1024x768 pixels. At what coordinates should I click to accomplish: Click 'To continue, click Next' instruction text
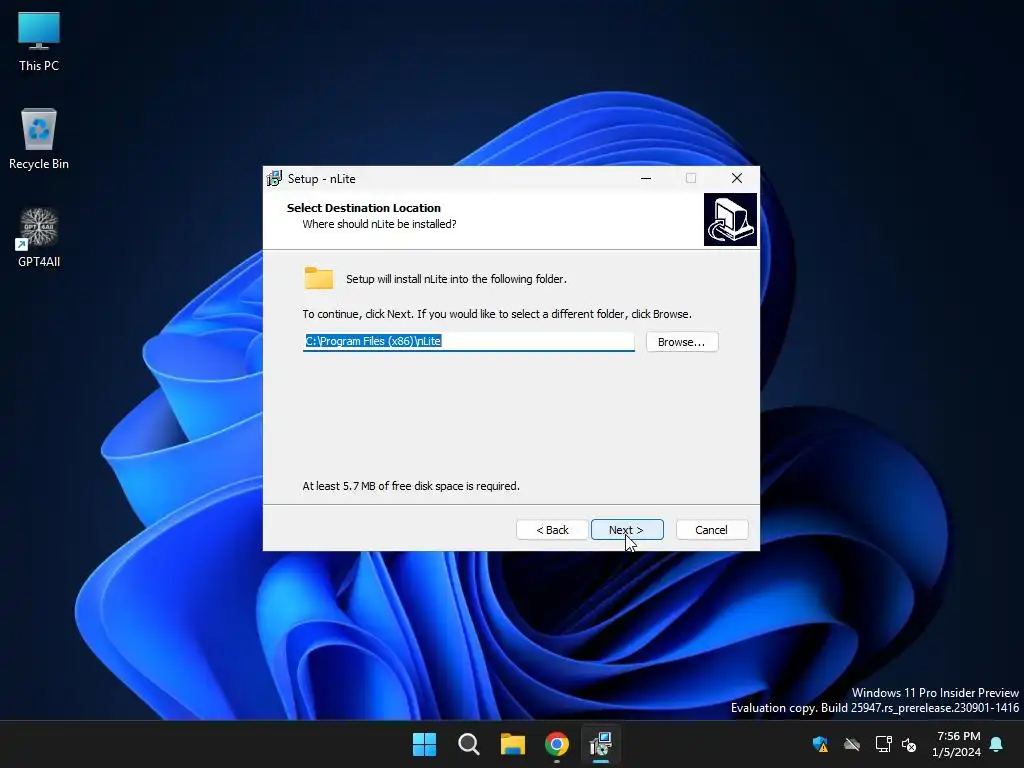pos(497,314)
